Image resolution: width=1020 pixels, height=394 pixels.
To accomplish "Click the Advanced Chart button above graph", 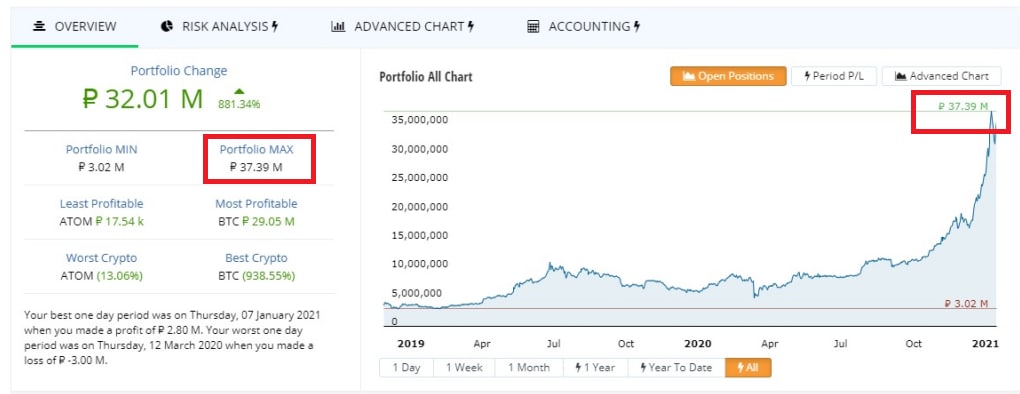I will (941, 76).
